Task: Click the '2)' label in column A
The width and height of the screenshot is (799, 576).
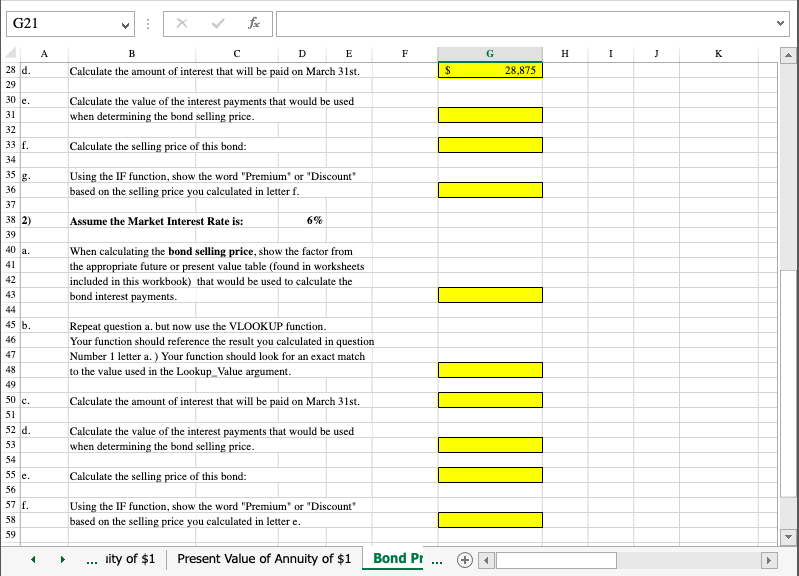Action: pos(26,220)
